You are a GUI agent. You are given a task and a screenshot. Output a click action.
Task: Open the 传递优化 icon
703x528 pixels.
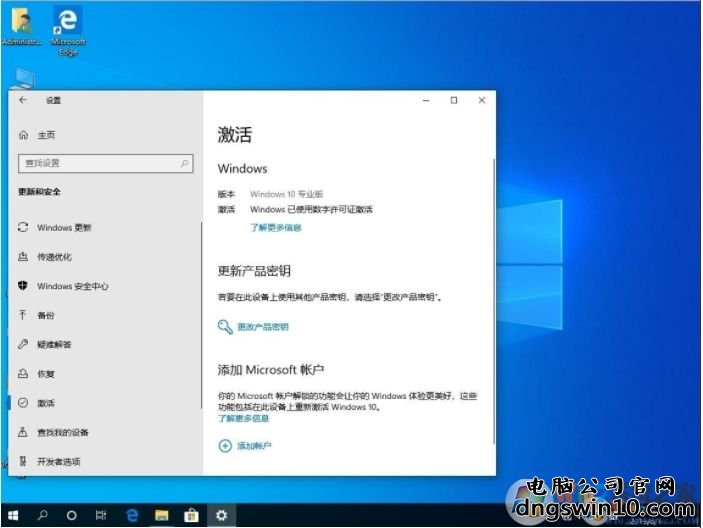point(23,256)
